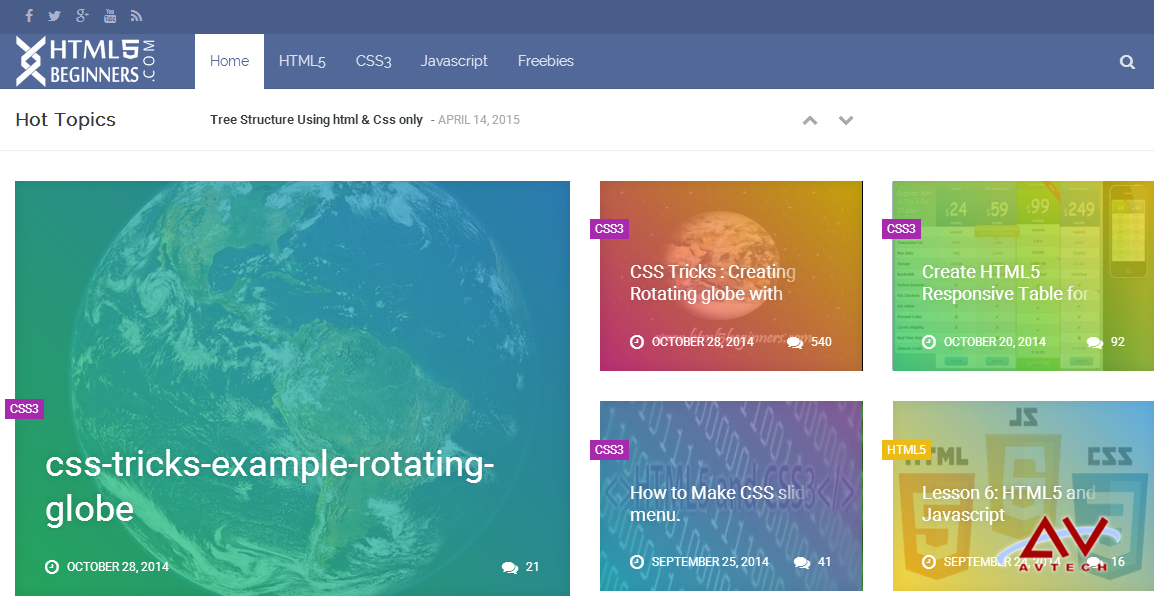
Task: Click CSS3 tag on large globe post
Action: (x=24, y=409)
